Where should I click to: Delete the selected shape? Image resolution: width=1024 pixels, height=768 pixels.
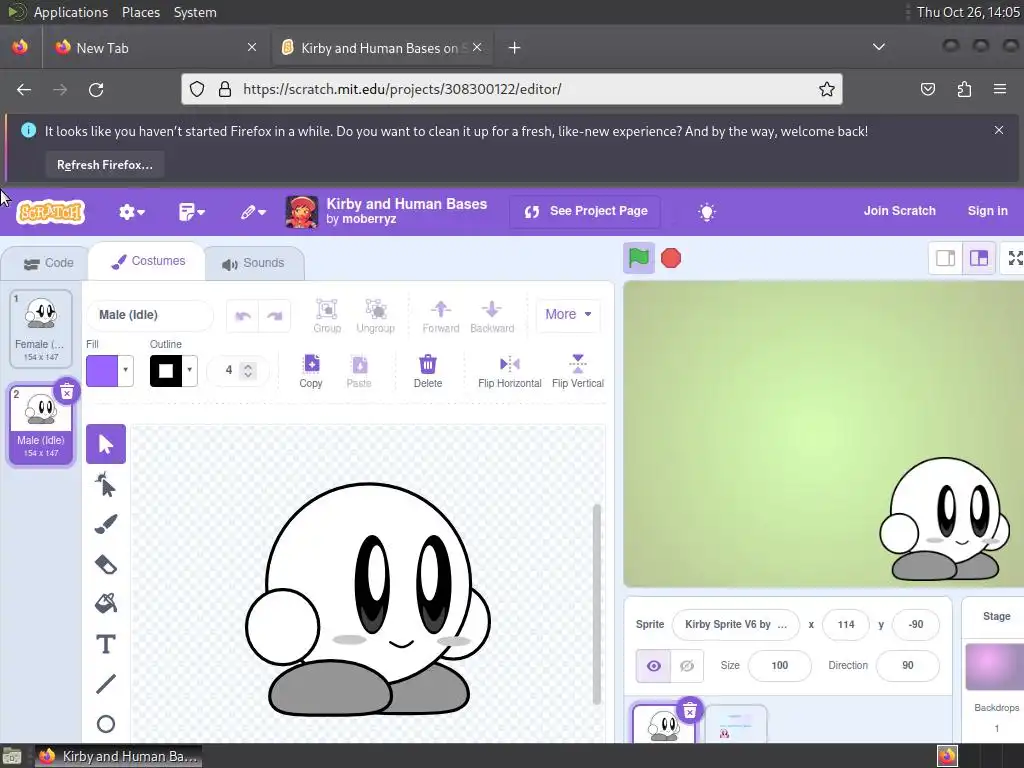tap(428, 370)
